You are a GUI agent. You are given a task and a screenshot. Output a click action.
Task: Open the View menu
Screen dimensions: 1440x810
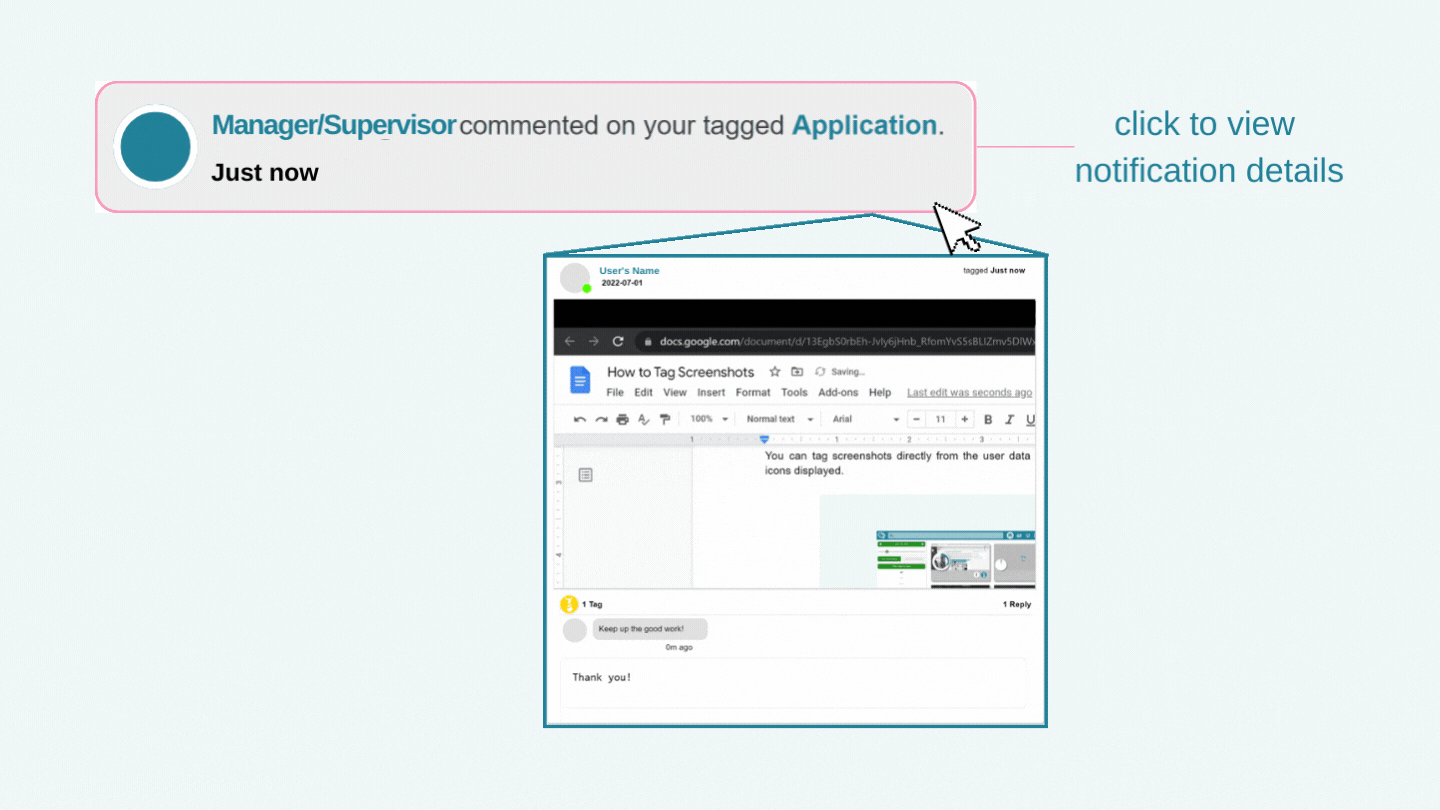click(675, 393)
